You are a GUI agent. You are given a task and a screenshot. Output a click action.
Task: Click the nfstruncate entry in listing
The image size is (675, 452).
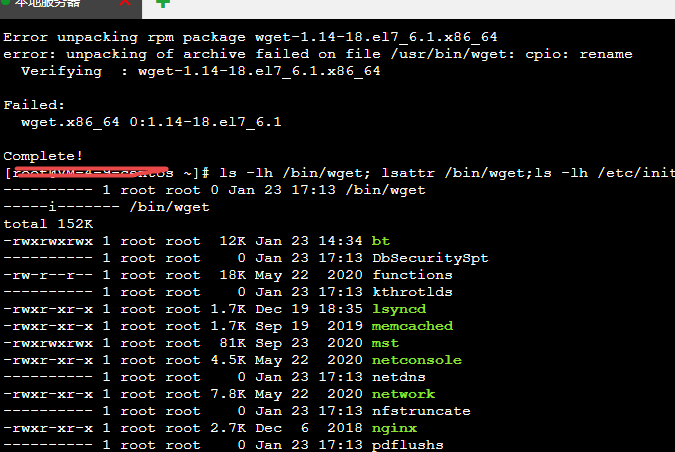(421, 411)
